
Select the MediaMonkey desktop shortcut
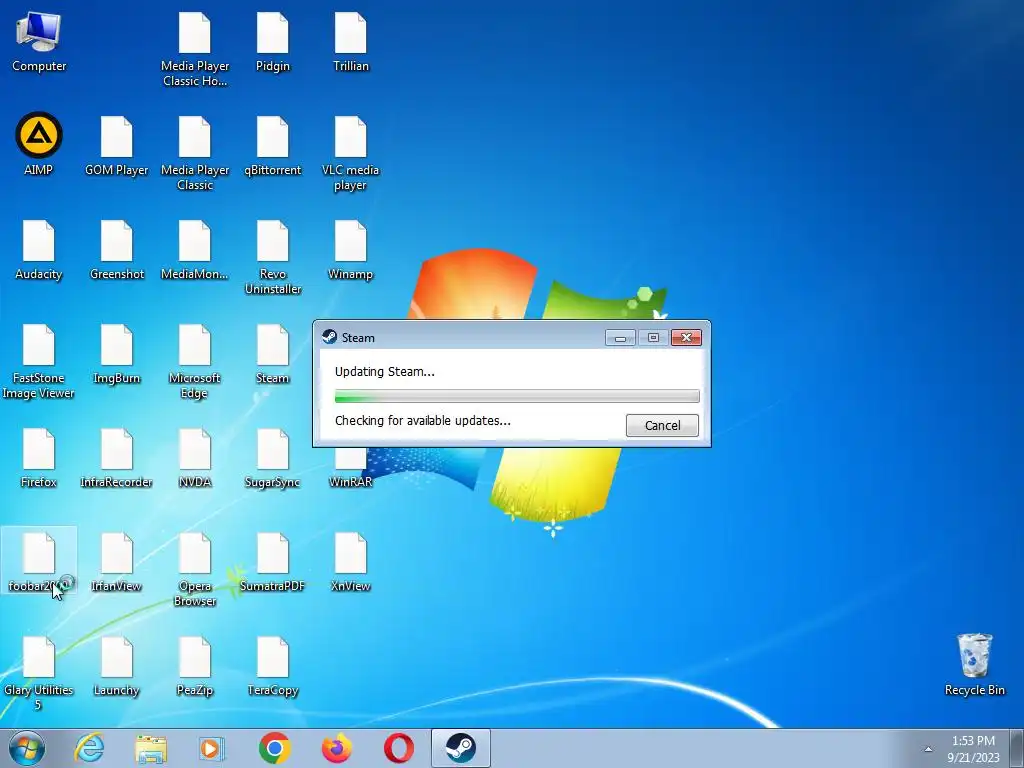coord(195,251)
